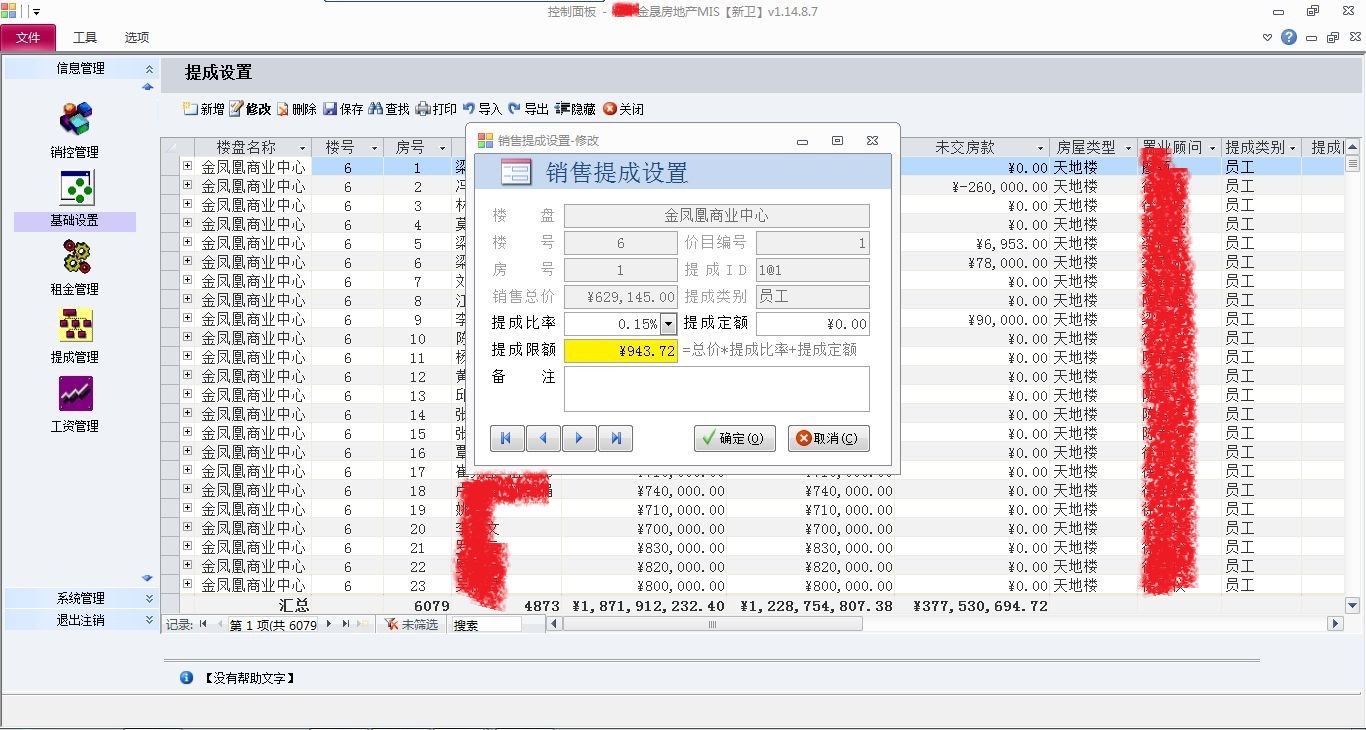Click the yellow 提成限额 field
Screen dimensions: 1366x730
coord(621,351)
